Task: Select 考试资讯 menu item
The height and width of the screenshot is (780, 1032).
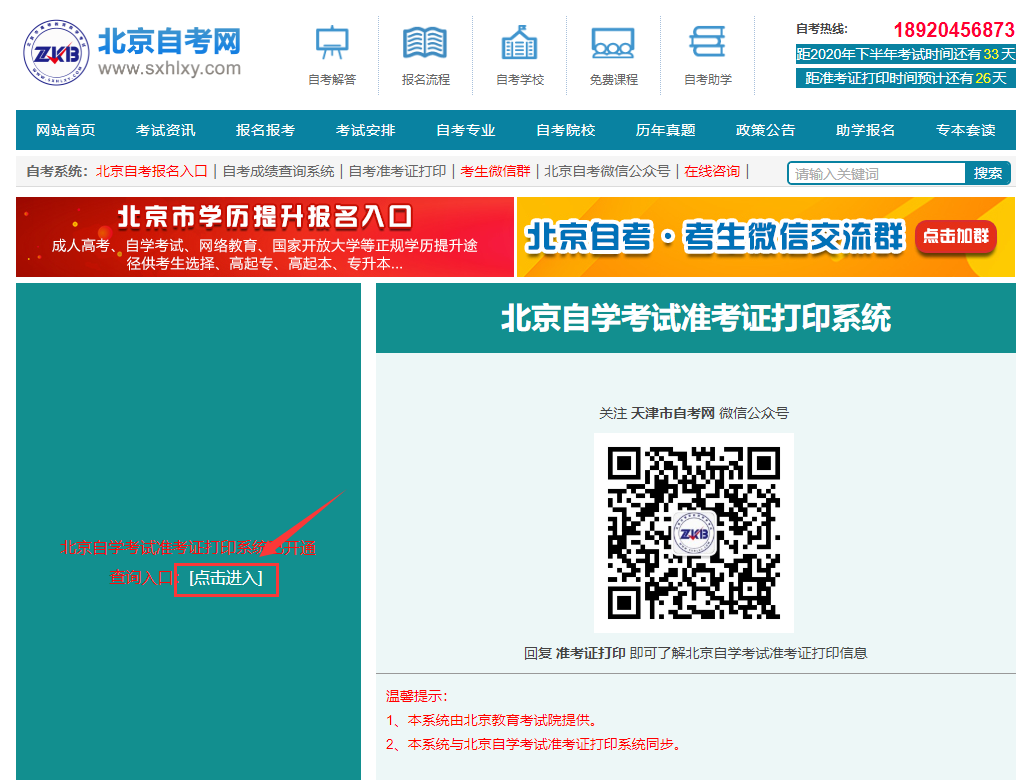Action: pyautogui.click(x=166, y=130)
